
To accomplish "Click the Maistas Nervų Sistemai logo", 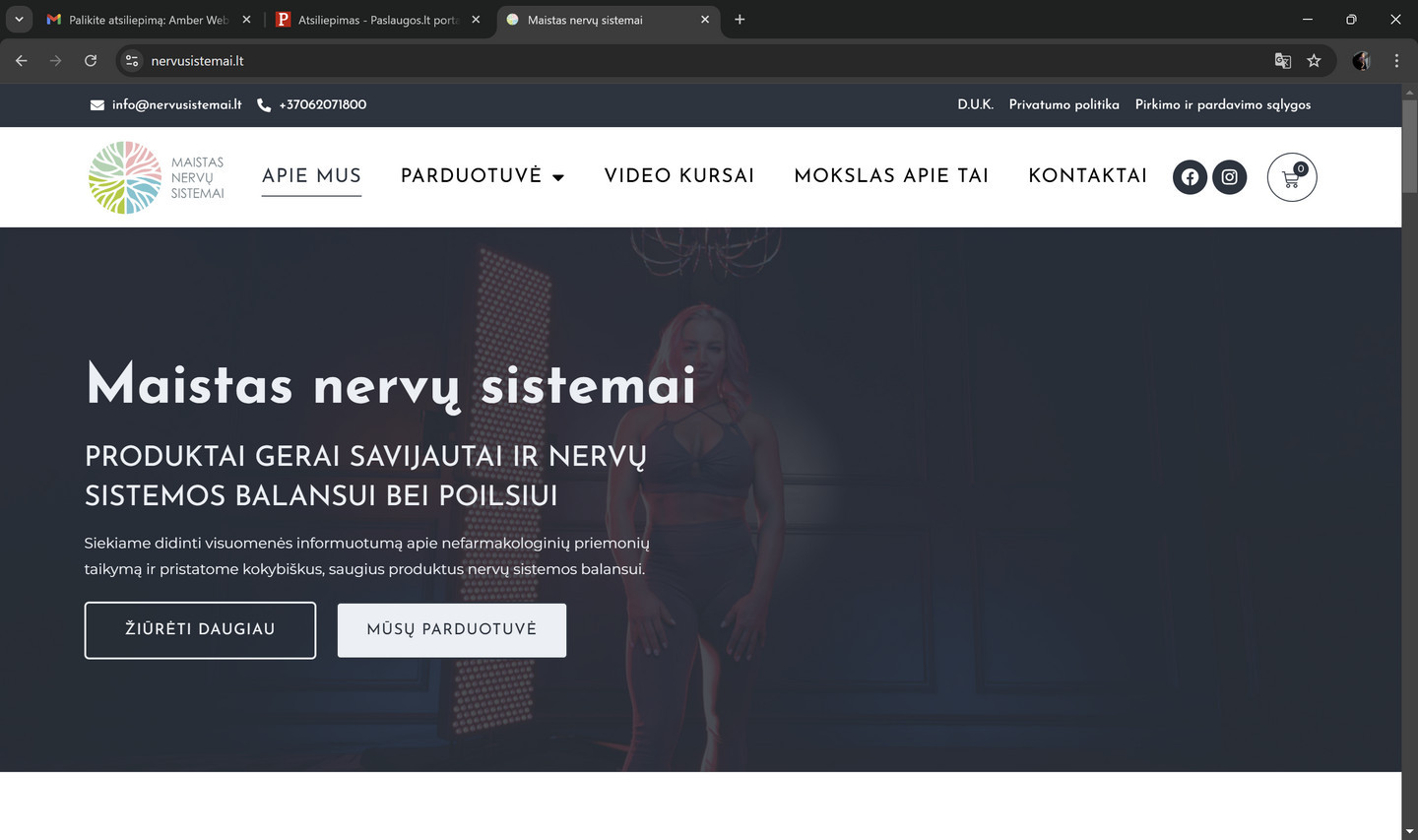I will click(157, 177).
